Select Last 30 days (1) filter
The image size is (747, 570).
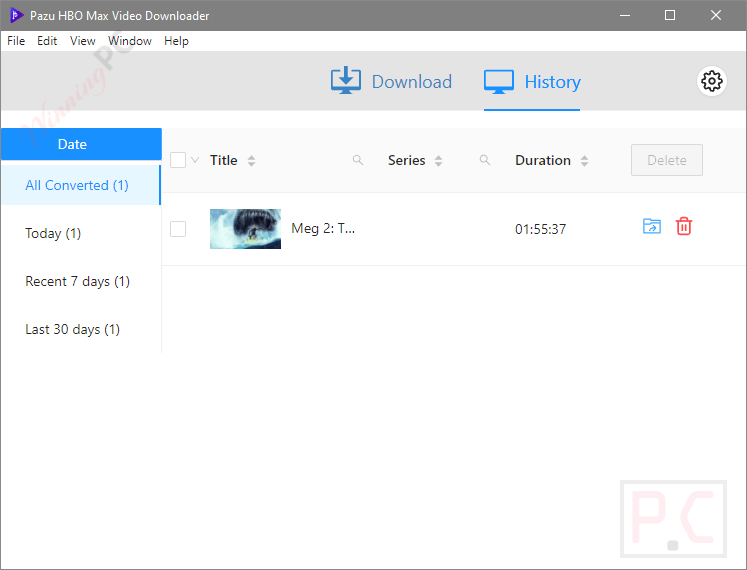(x=81, y=329)
